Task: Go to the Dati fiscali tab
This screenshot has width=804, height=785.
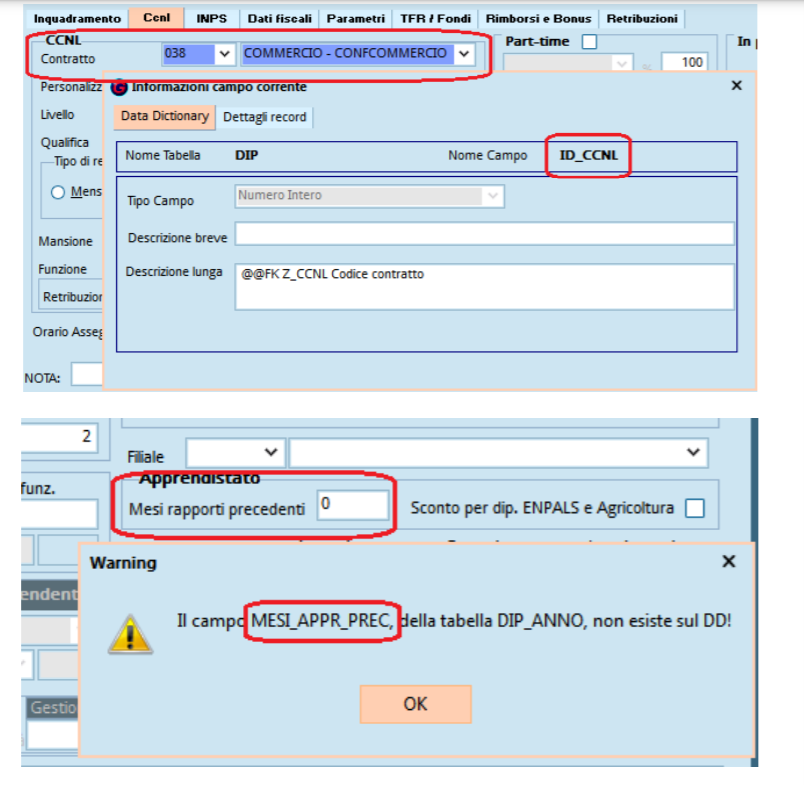Action: (279, 18)
